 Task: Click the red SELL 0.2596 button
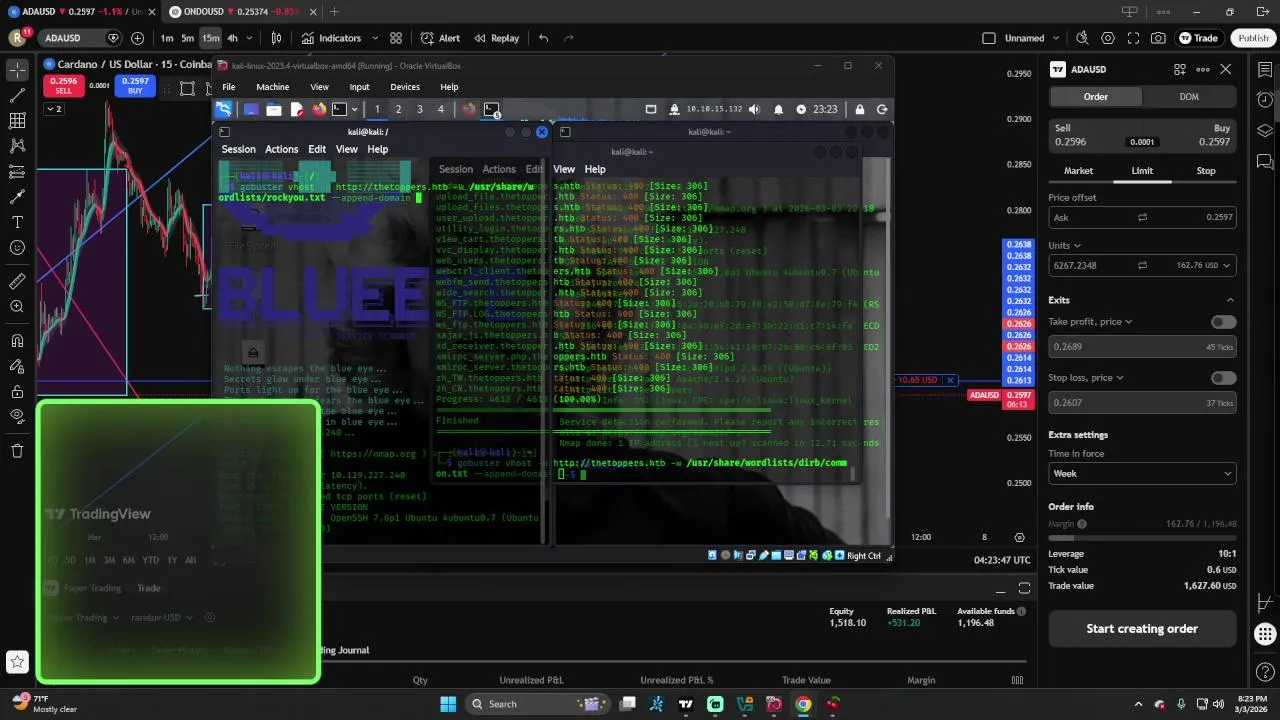coord(63,86)
